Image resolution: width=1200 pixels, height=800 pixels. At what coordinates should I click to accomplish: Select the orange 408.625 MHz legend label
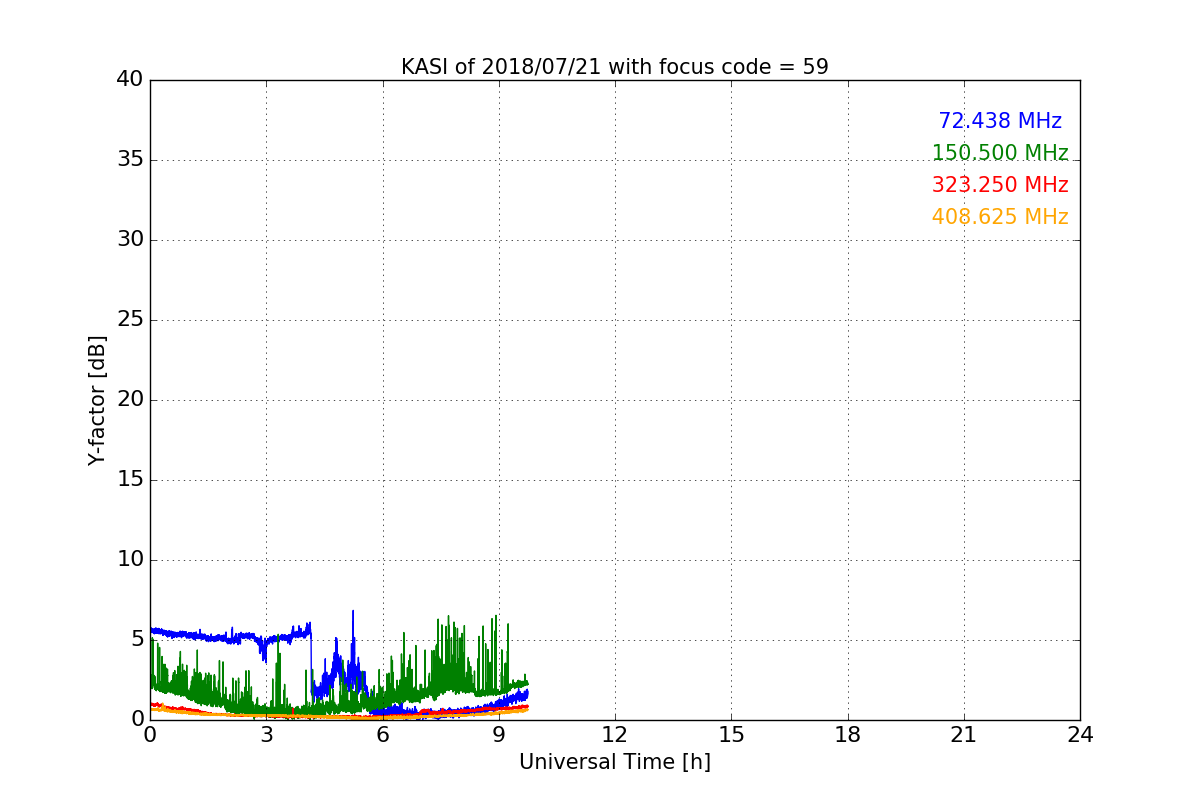pyautogui.click(x=1000, y=217)
